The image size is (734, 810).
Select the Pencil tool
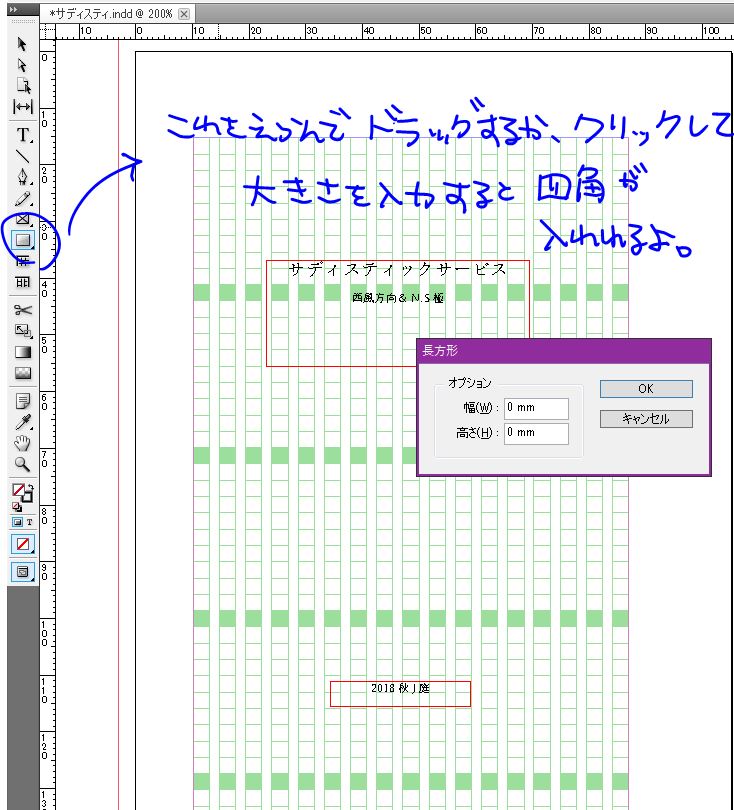pos(23,198)
